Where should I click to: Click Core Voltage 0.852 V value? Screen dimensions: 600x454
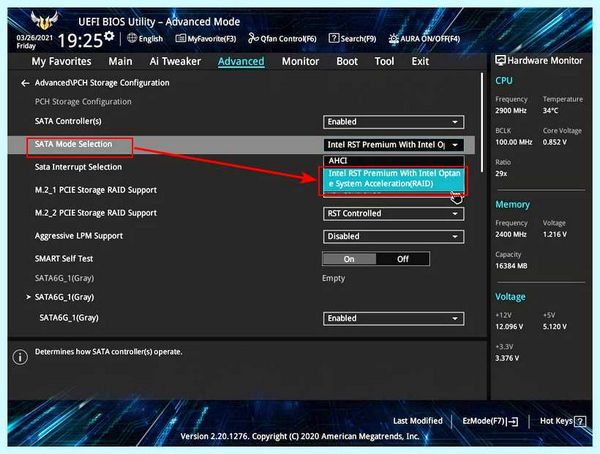[x=555, y=142]
